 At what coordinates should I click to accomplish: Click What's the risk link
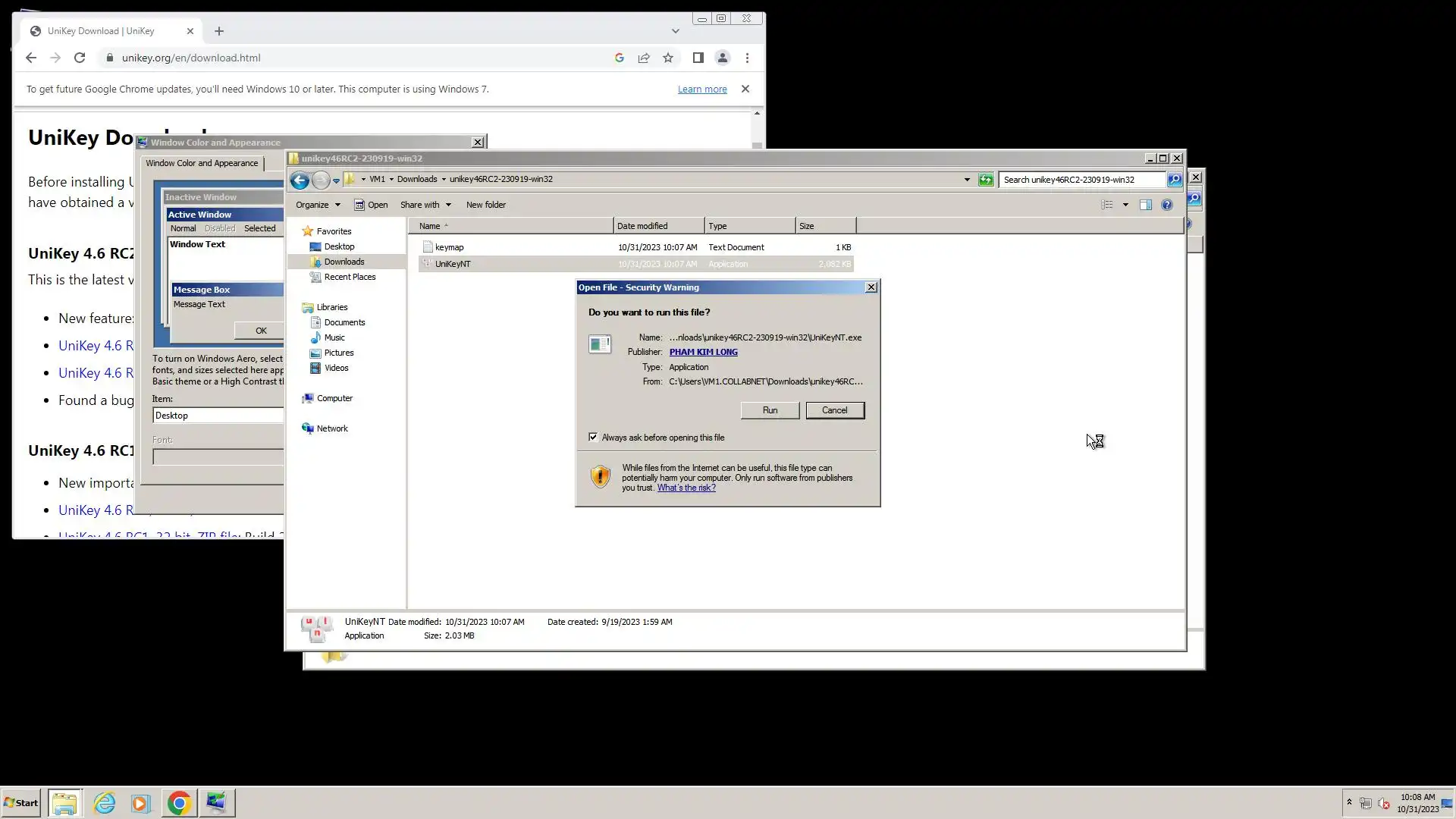686,488
